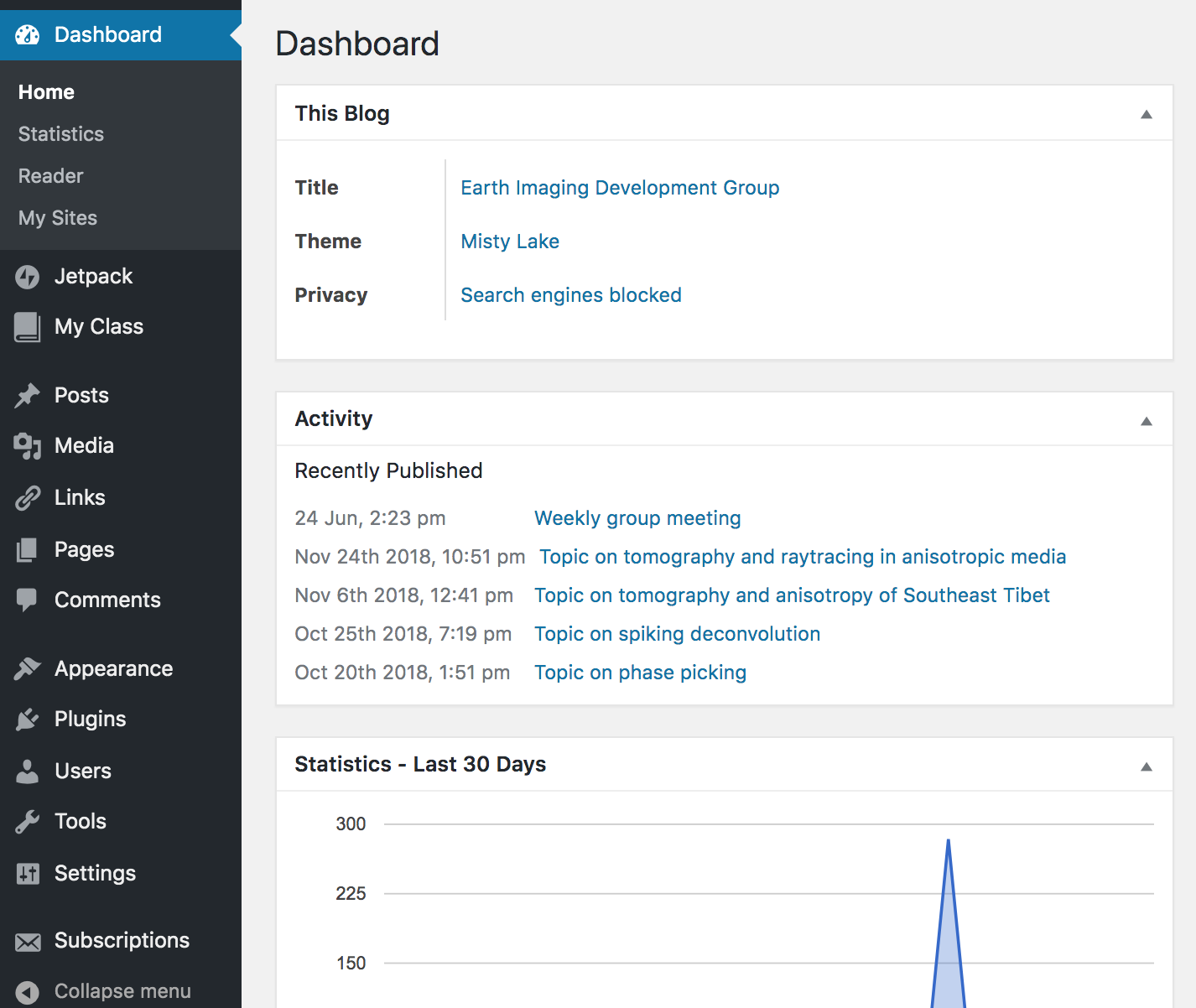Open the Statistics submenu item
This screenshot has width=1196, height=1008.
(x=61, y=134)
